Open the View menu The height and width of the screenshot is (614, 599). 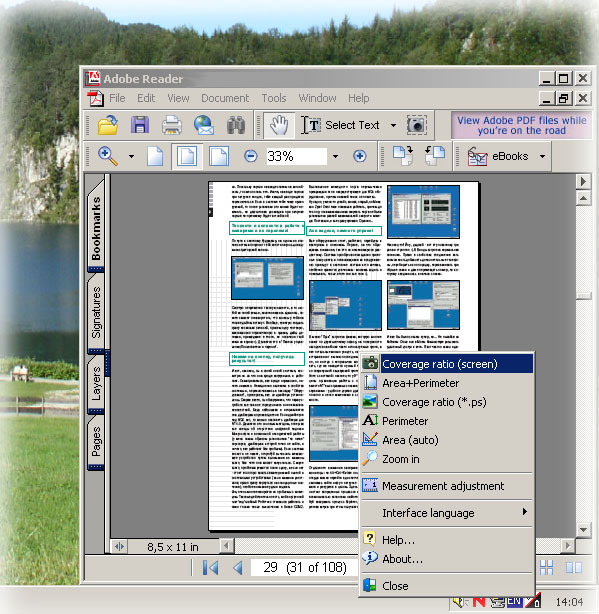coord(178,98)
